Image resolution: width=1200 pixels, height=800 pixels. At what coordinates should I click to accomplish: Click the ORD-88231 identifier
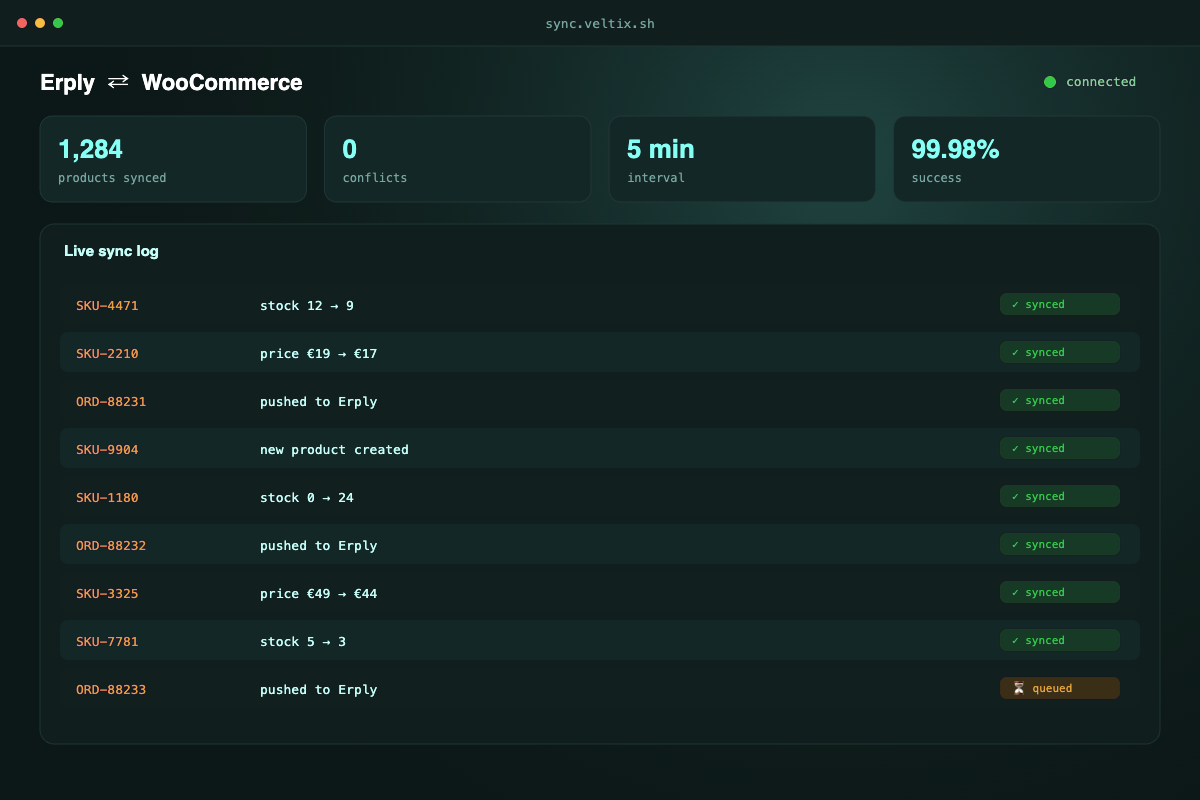(111, 402)
